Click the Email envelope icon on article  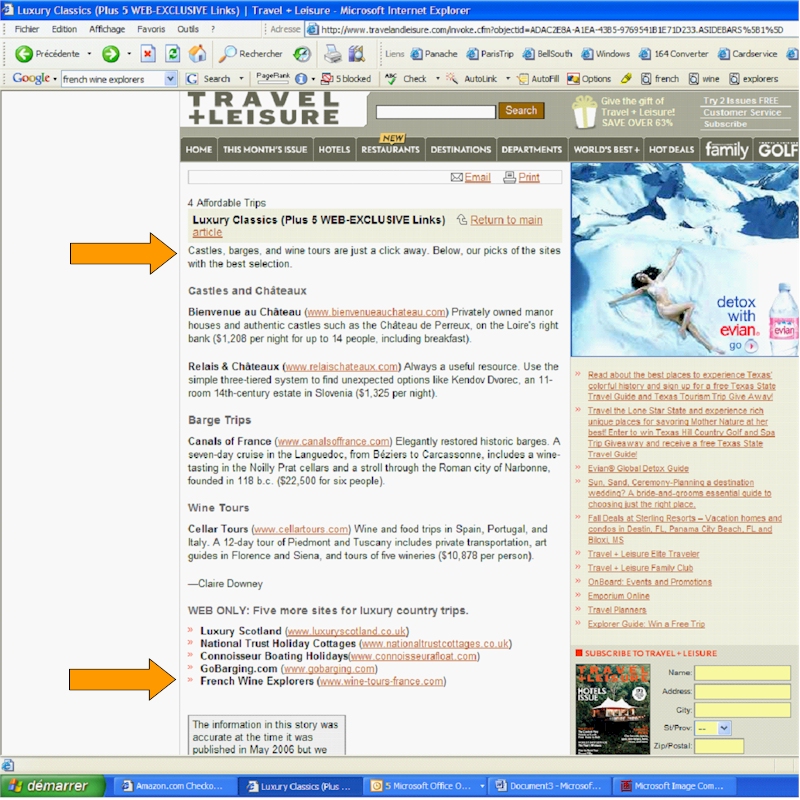coord(457,177)
